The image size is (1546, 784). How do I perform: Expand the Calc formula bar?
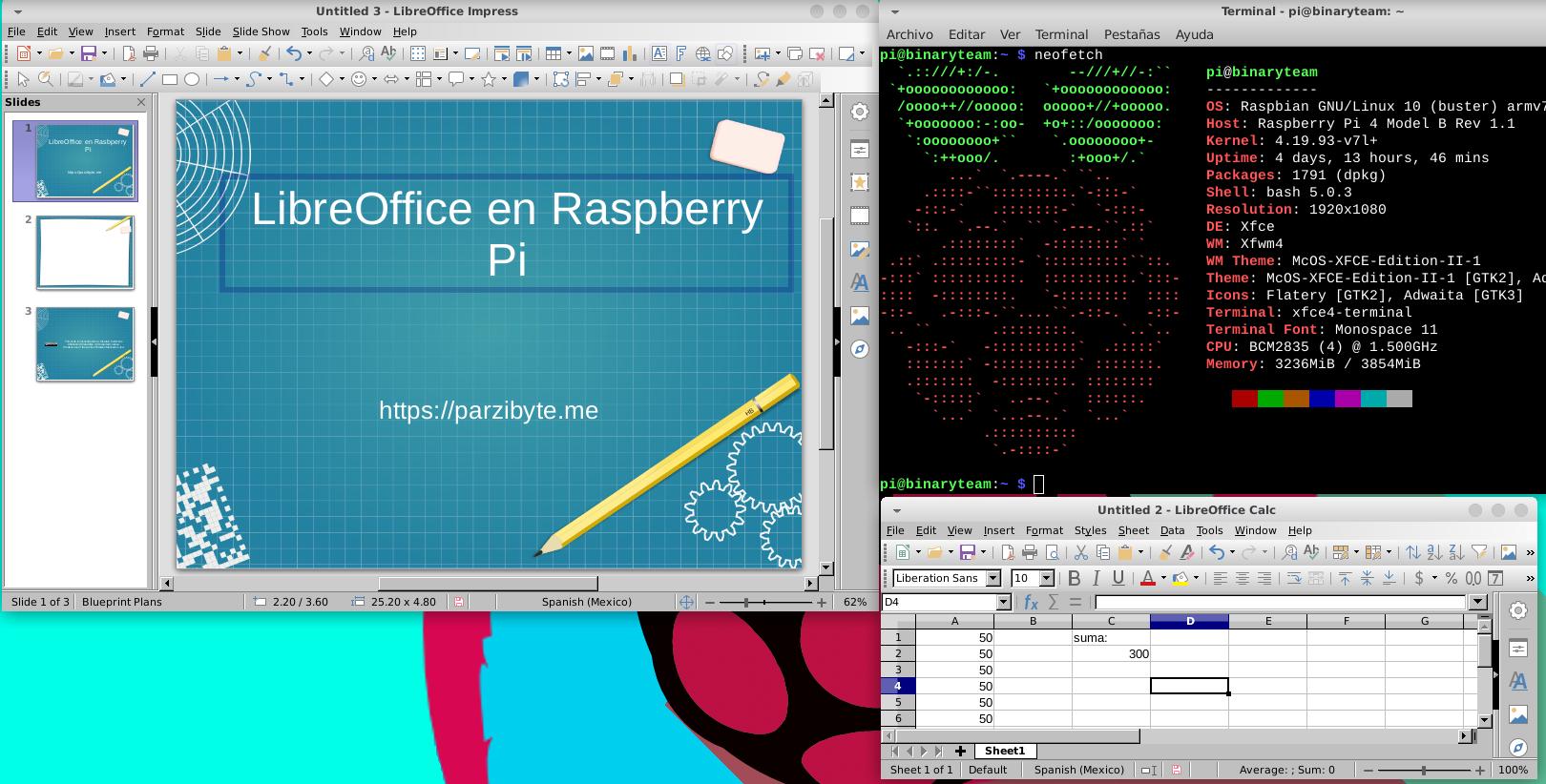pyautogui.click(x=1477, y=602)
